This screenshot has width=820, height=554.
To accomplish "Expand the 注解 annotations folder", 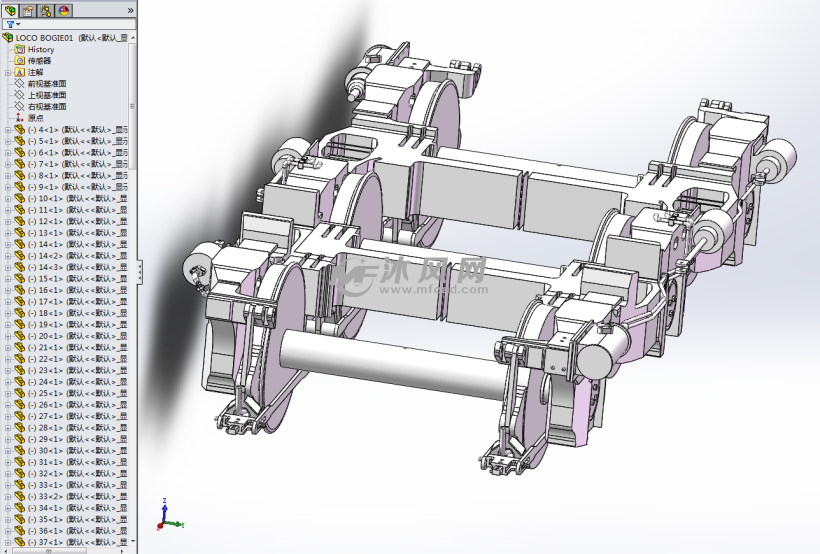I will coord(8,72).
